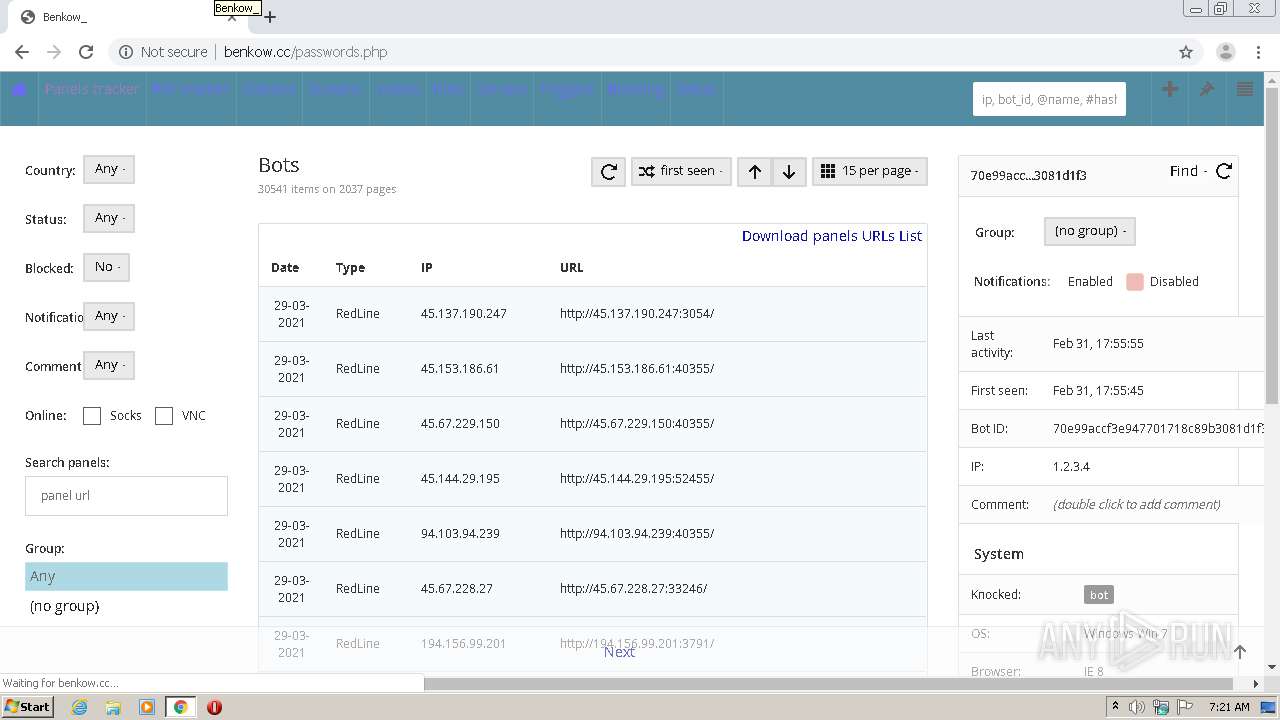Select (no group) in the Group list
This screenshot has width=1280, height=720.
point(126,606)
